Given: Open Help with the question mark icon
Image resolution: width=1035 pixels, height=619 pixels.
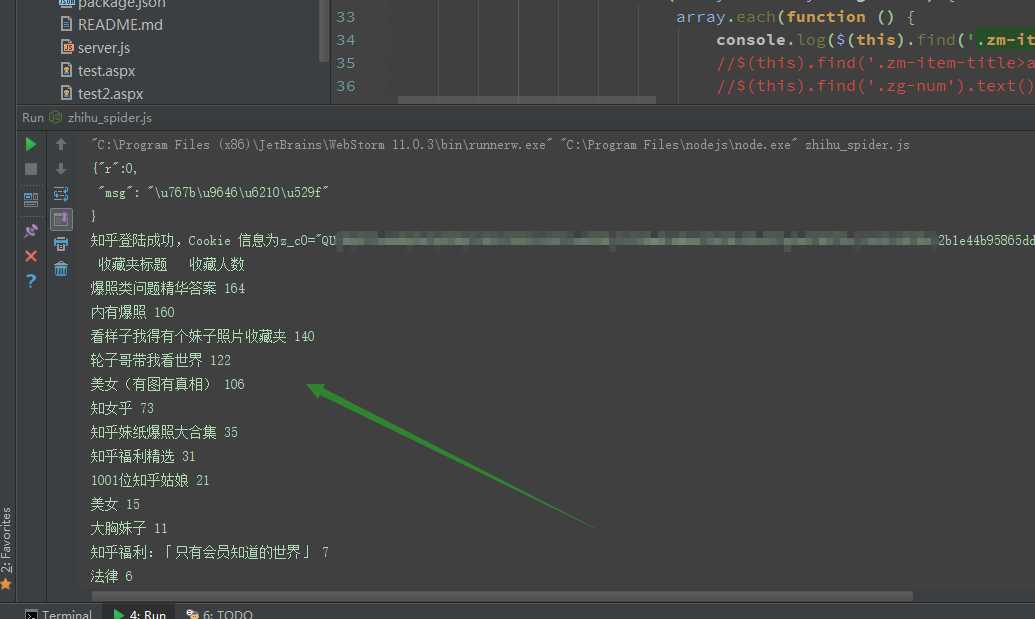Looking at the screenshot, I should [30, 281].
